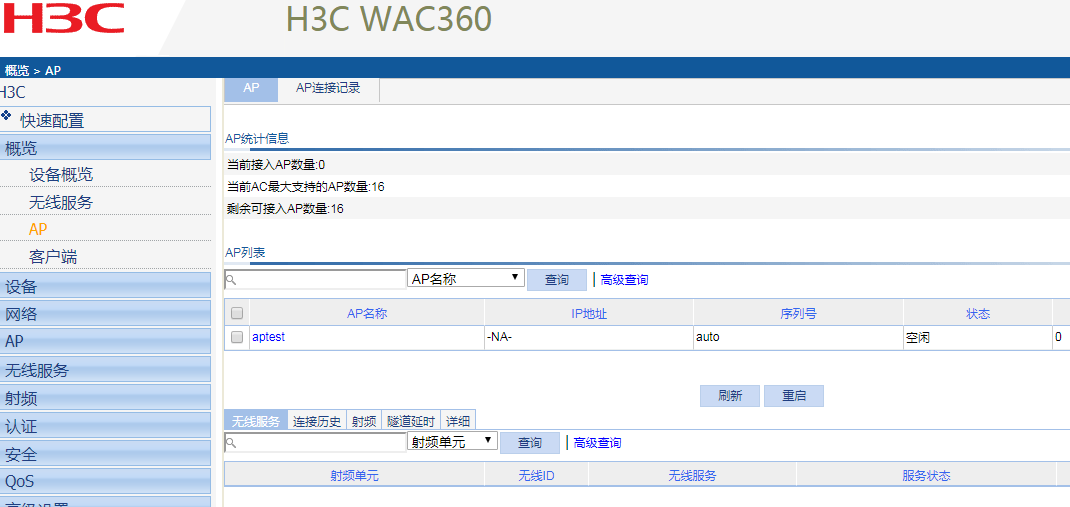Screen dimensions: 1070x507
Task: Click magnifier icon in radio unit search
Action: 231,443
